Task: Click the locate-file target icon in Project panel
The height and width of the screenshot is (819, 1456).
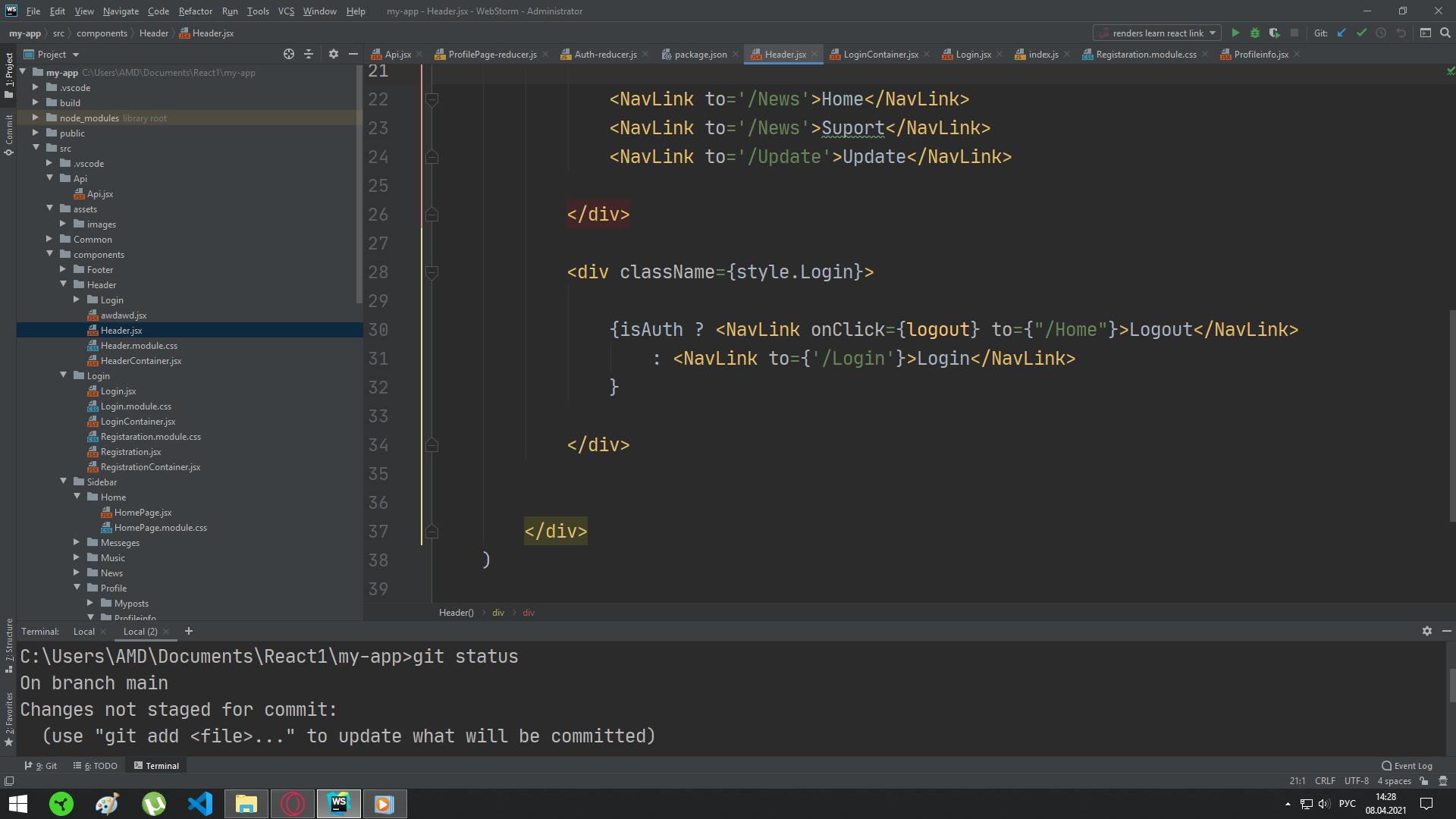Action: 289,54
